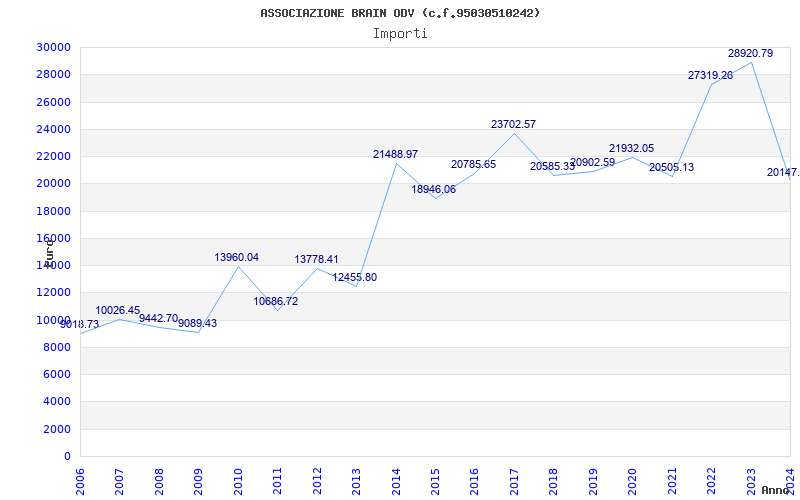Click the 20902.59 value label
800x500 pixels.
pyautogui.click(x=592, y=163)
